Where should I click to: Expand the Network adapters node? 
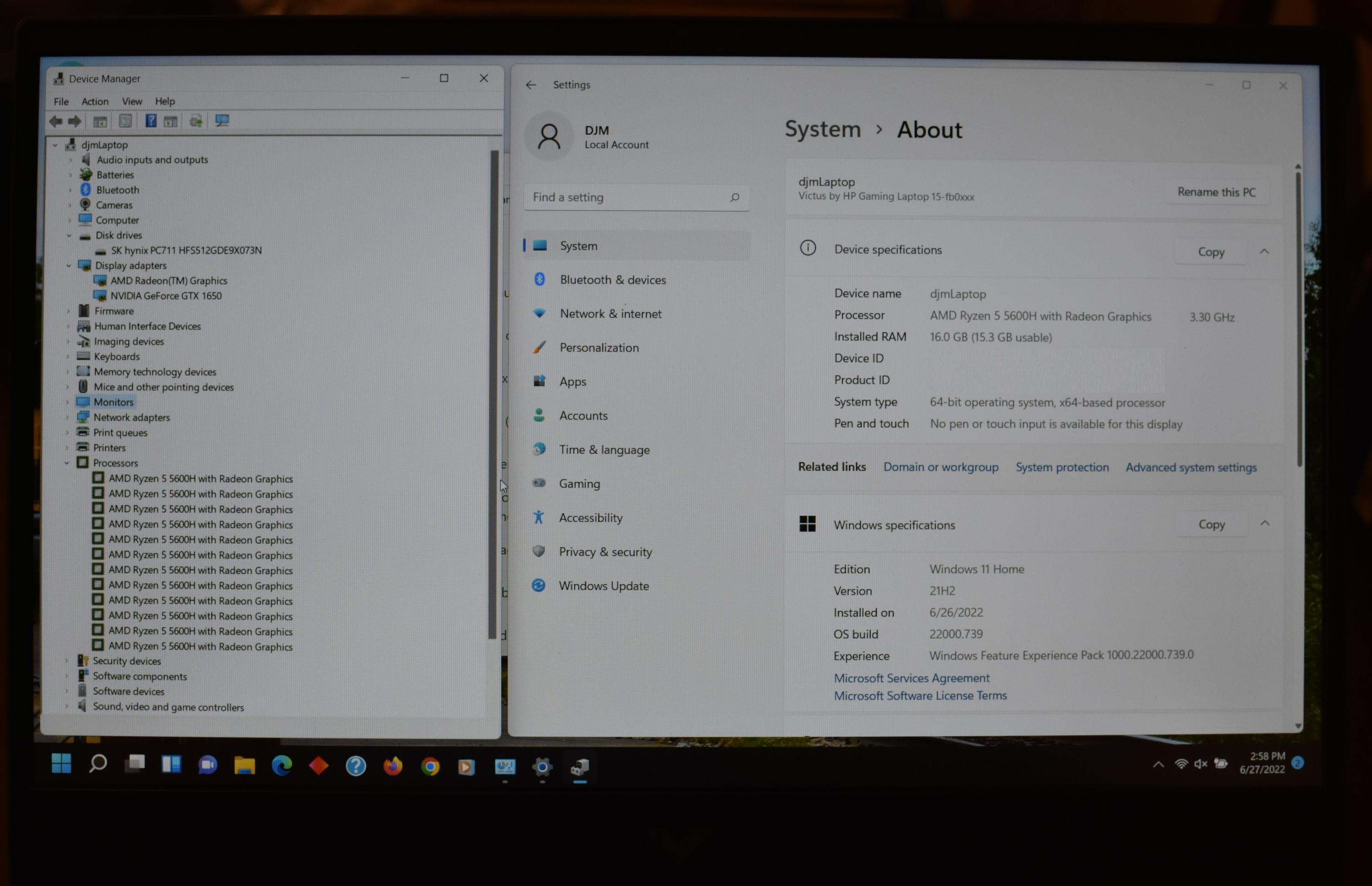[67, 417]
